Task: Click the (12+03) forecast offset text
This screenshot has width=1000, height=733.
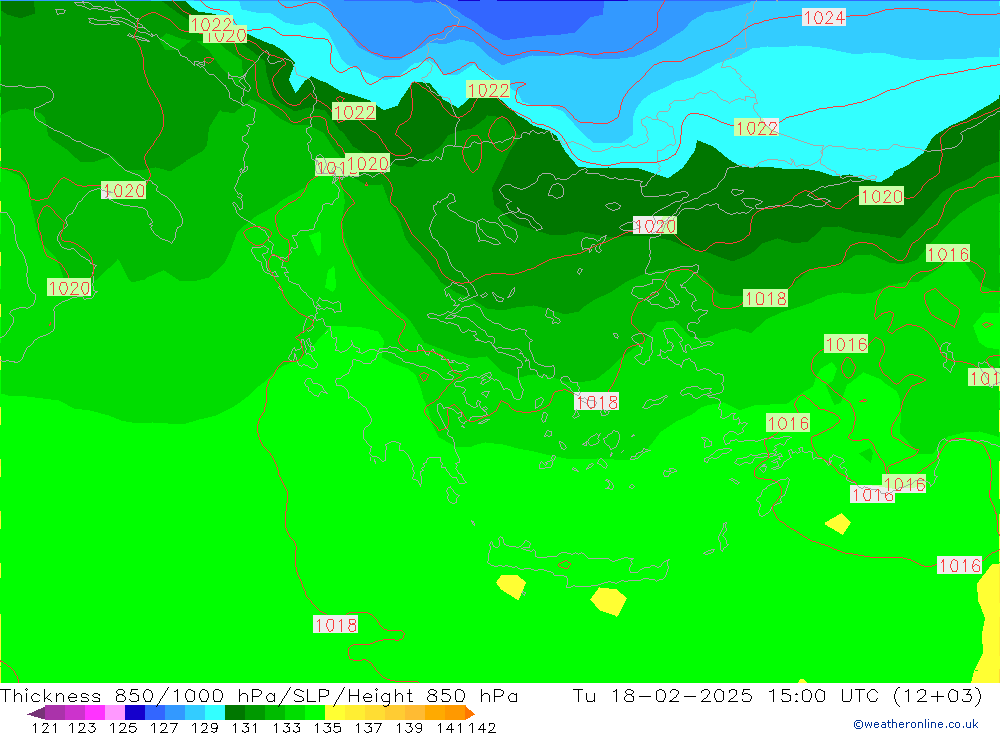Action: (x=938, y=695)
